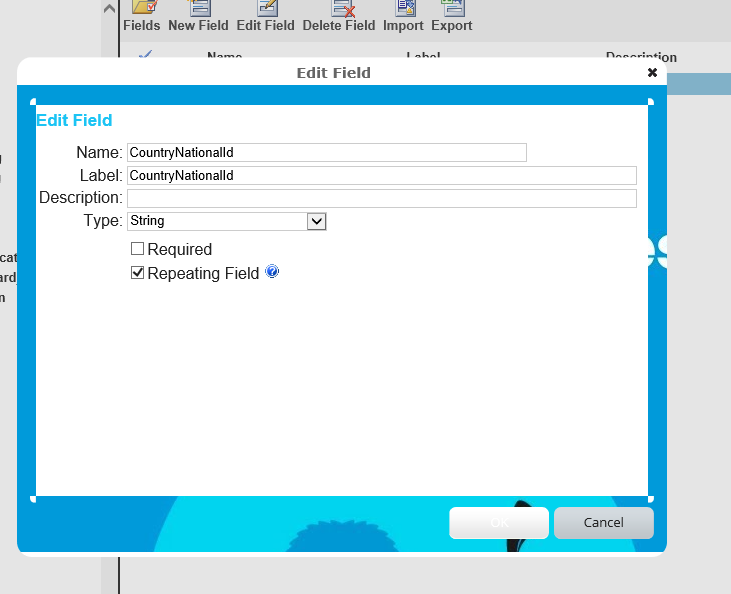Click the Description input field
Screen dimensions: 731x594
pos(382,198)
